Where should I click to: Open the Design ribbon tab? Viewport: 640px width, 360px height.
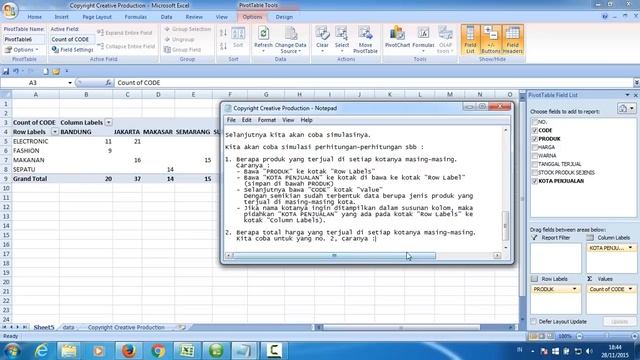(x=284, y=17)
